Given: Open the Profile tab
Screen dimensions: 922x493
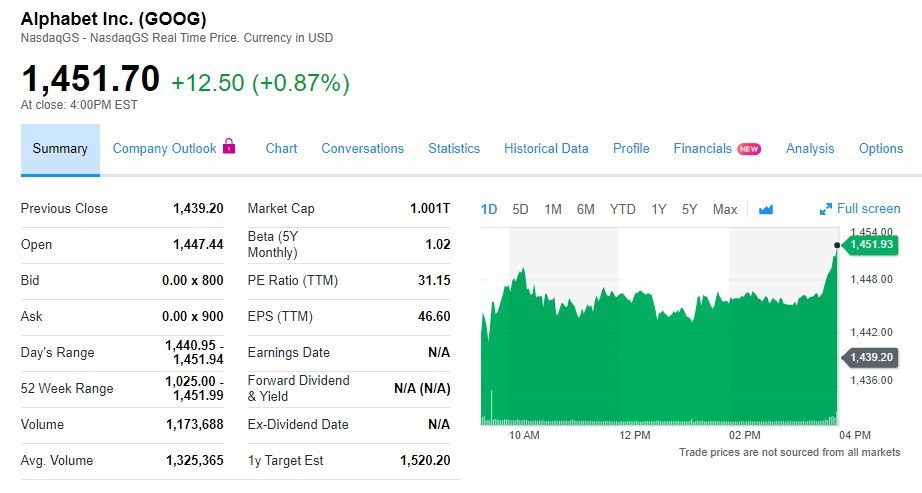Looking at the screenshot, I should click(631, 149).
